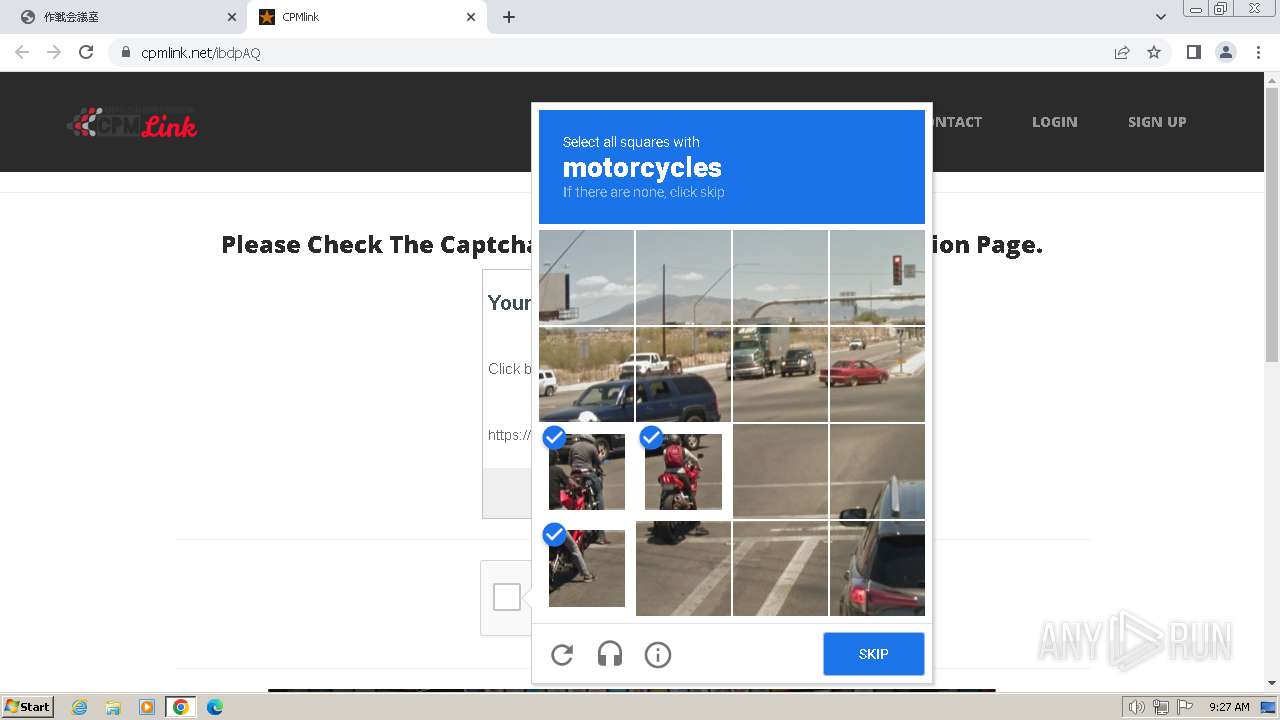This screenshot has height=720, width=1280.
Task: Open the SIGN UP link
Action: click(x=1157, y=122)
